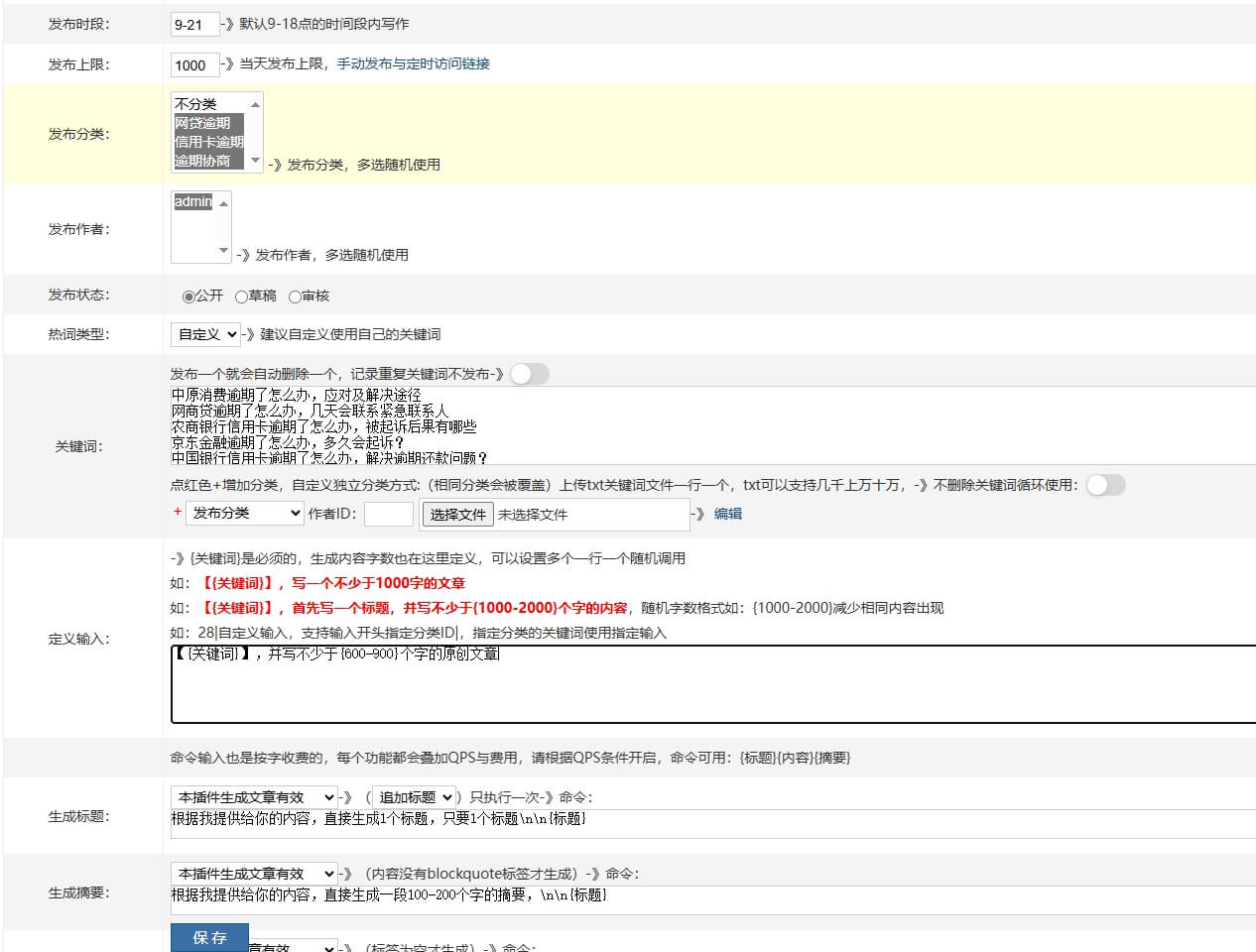Viewport: 1256px width, 952px height.
Task: Open 生成标题 本插件生成文章有效 dropdown
Action: (254, 797)
